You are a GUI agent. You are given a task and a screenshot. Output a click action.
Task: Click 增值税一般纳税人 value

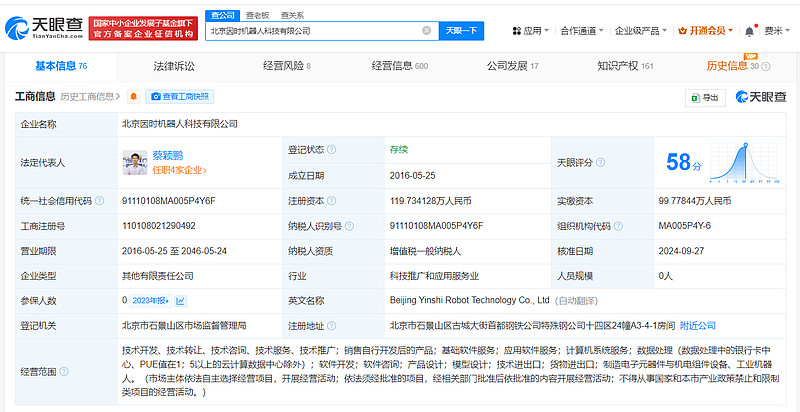point(425,251)
